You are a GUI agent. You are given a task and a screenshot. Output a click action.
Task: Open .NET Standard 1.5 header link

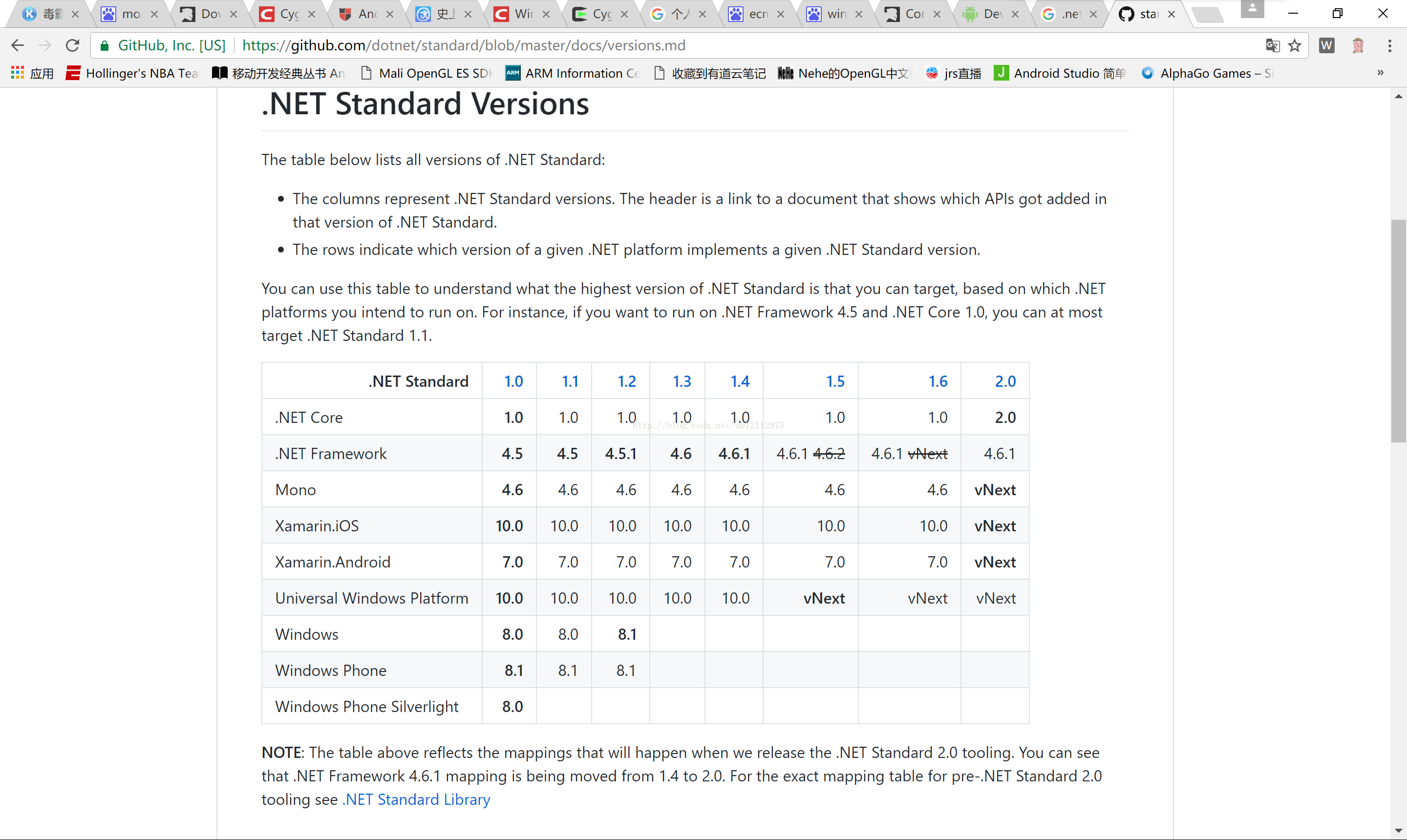[835, 381]
